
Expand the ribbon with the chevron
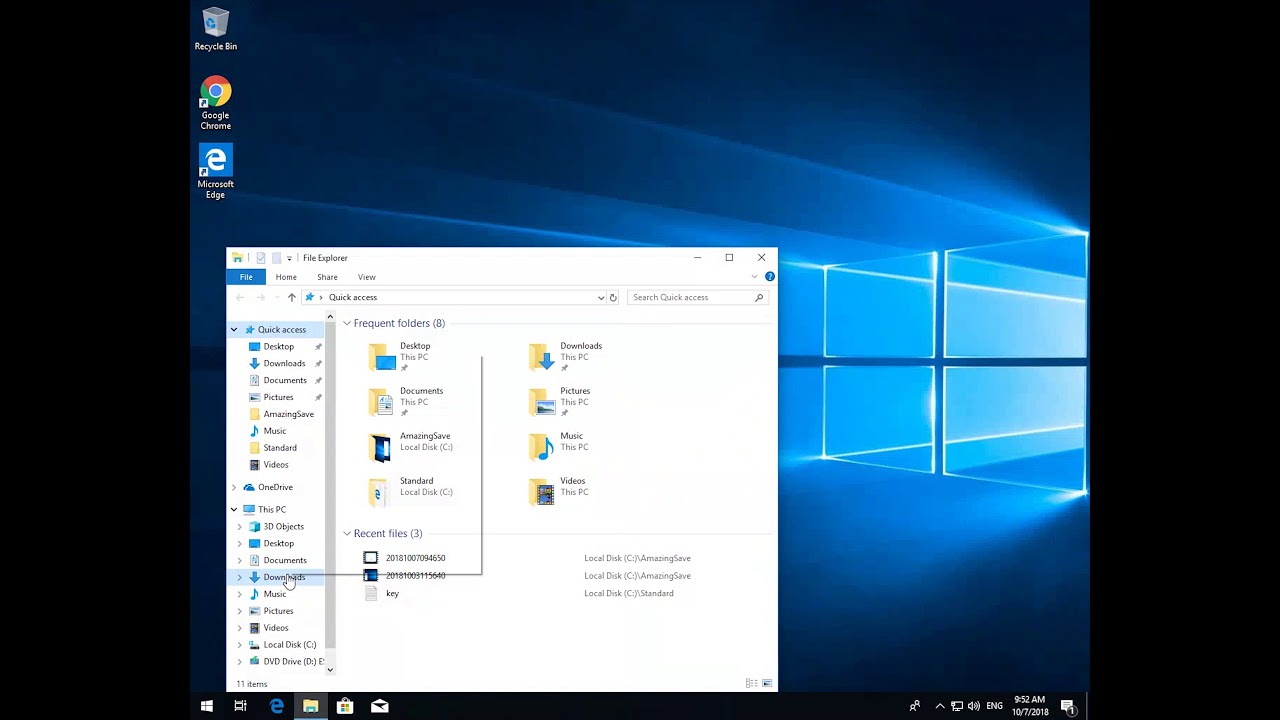(x=754, y=277)
